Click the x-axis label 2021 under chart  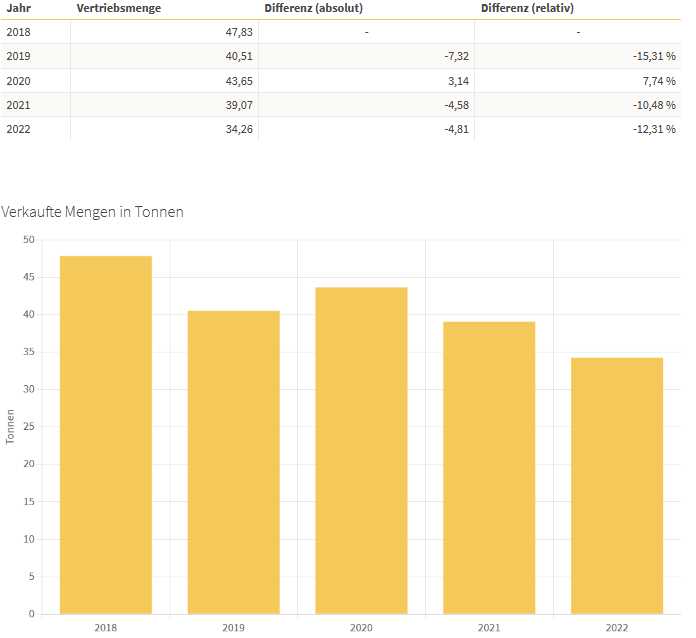[x=489, y=628]
